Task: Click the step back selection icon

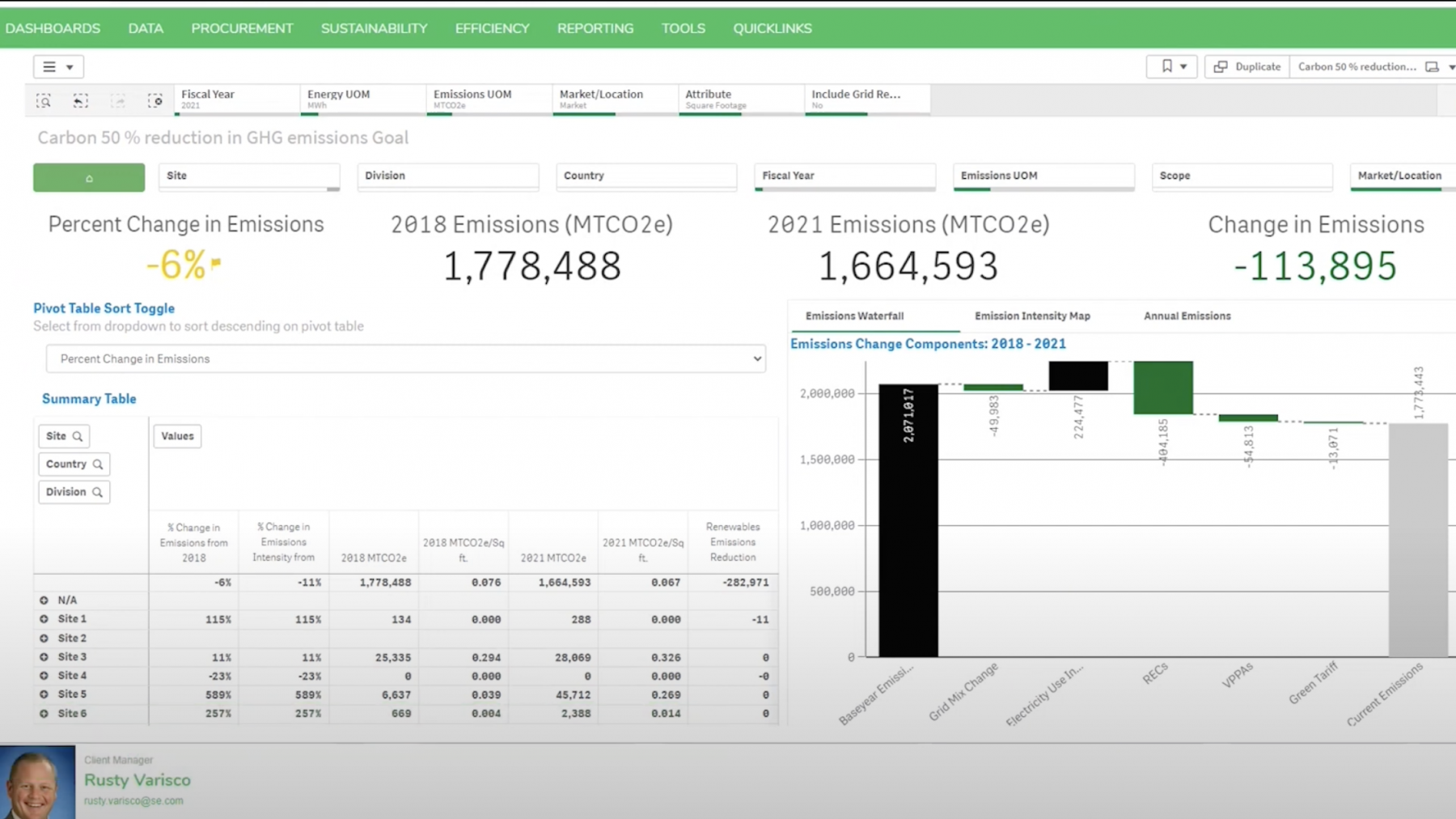Action: [80, 100]
